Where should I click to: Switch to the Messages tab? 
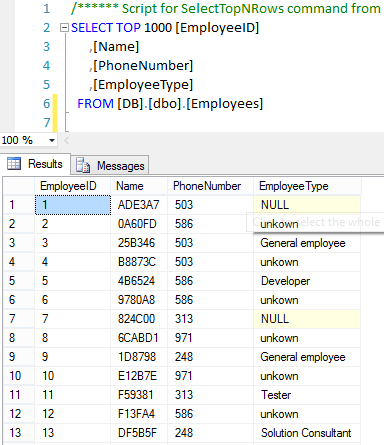point(110,165)
